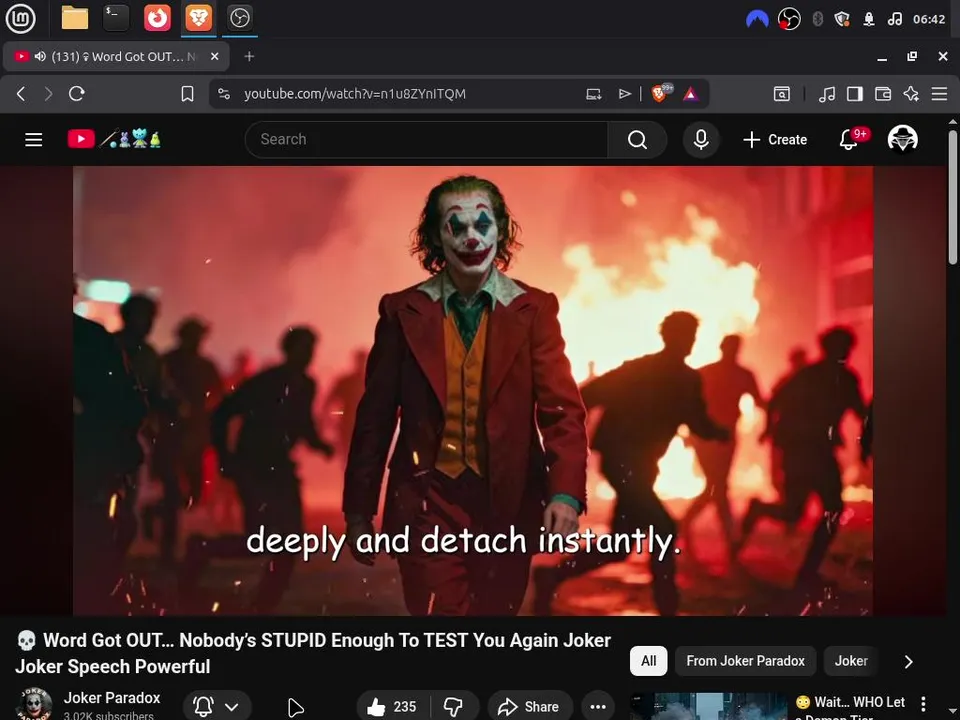Image resolution: width=960 pixels, height=720 pixels.
Task: Go to YouTube home via logo
Action: click(x=114, y=139)
